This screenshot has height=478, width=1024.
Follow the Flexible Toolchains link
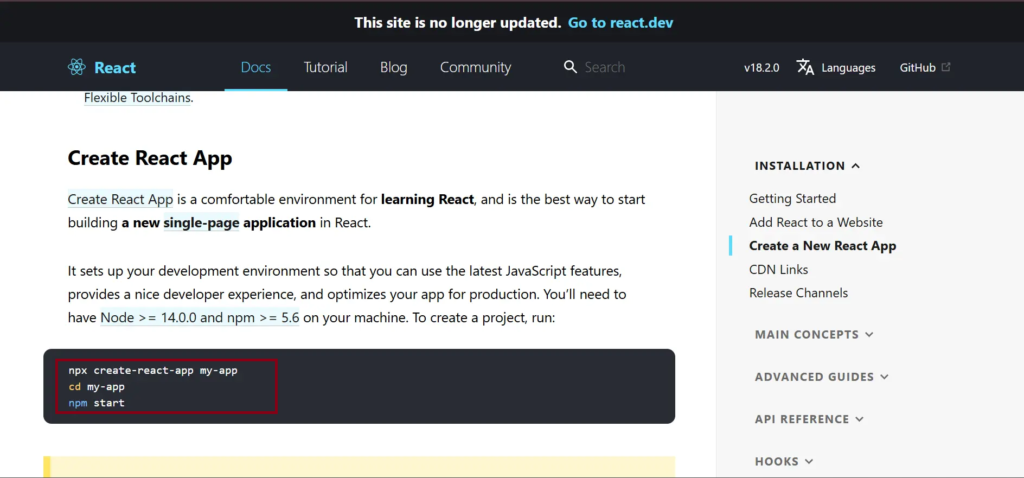pos(138,98)
